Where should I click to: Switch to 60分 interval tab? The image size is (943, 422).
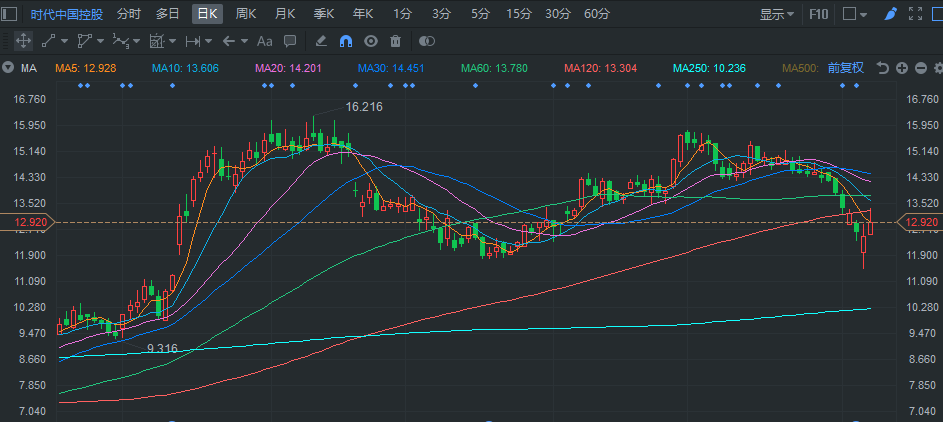(x=597, y=14)
